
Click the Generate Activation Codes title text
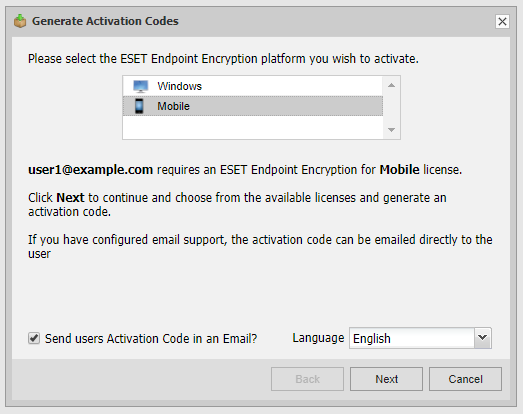(105, 21)
